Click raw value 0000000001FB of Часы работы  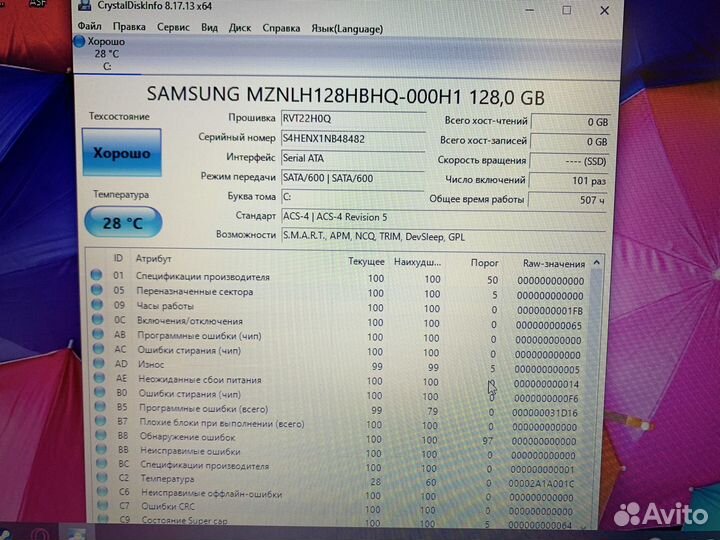pos(550,310)
